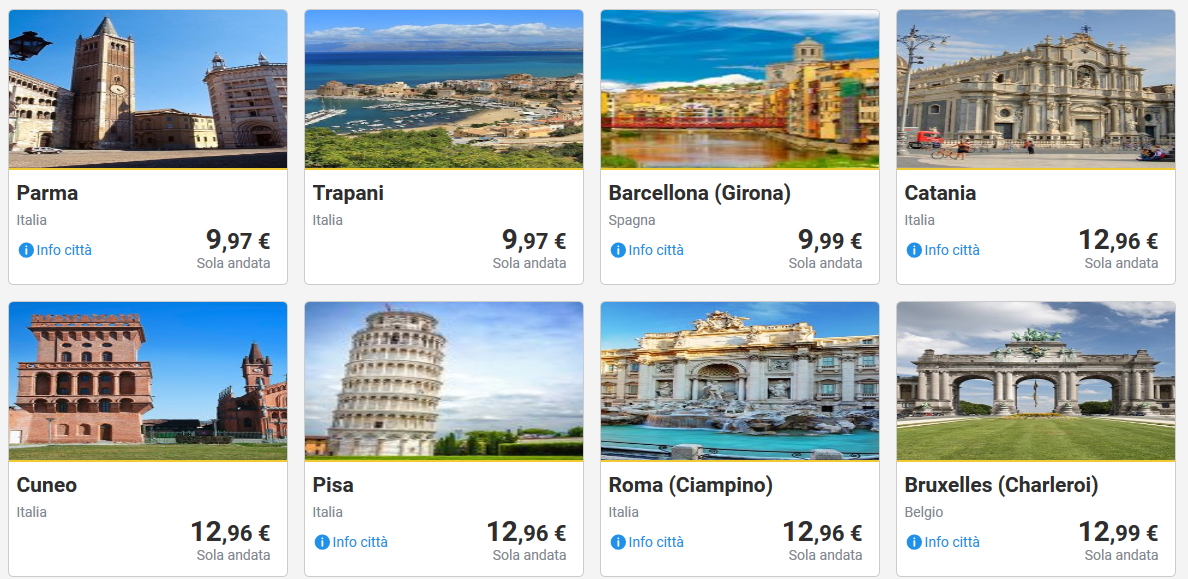Click the Trapani destination title

[348, 193]
